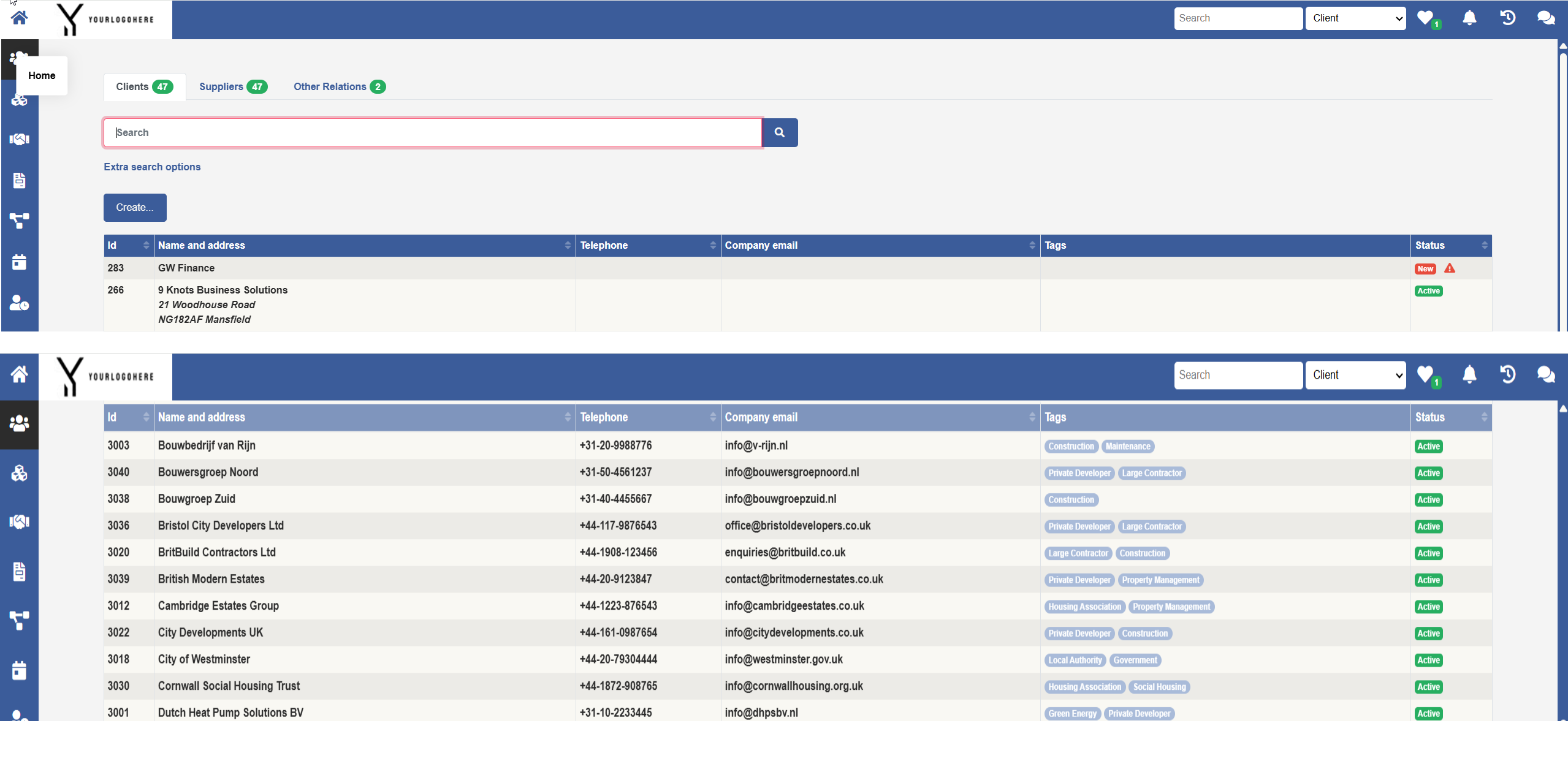
Task: Open recent history via the top clock icon
Action: pyautogui.click(x=1507, y=18)
